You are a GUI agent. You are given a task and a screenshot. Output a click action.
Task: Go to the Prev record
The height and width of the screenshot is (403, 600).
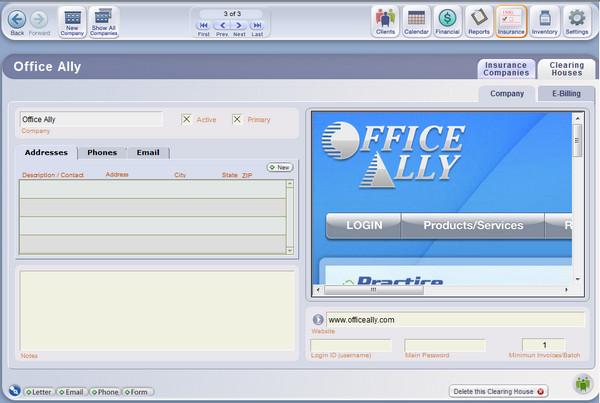click(222, 26)
